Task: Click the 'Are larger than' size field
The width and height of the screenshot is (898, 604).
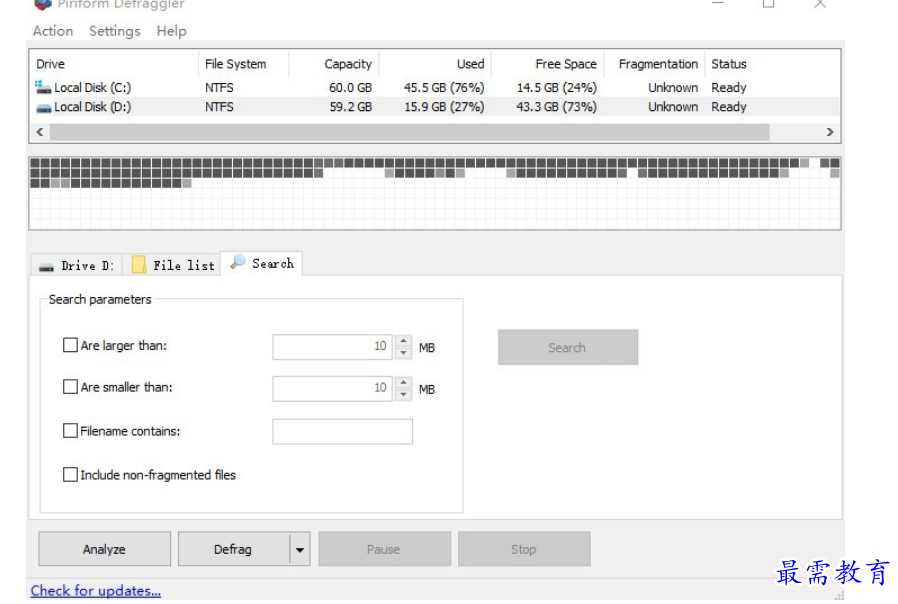Action: click(332, 347)
